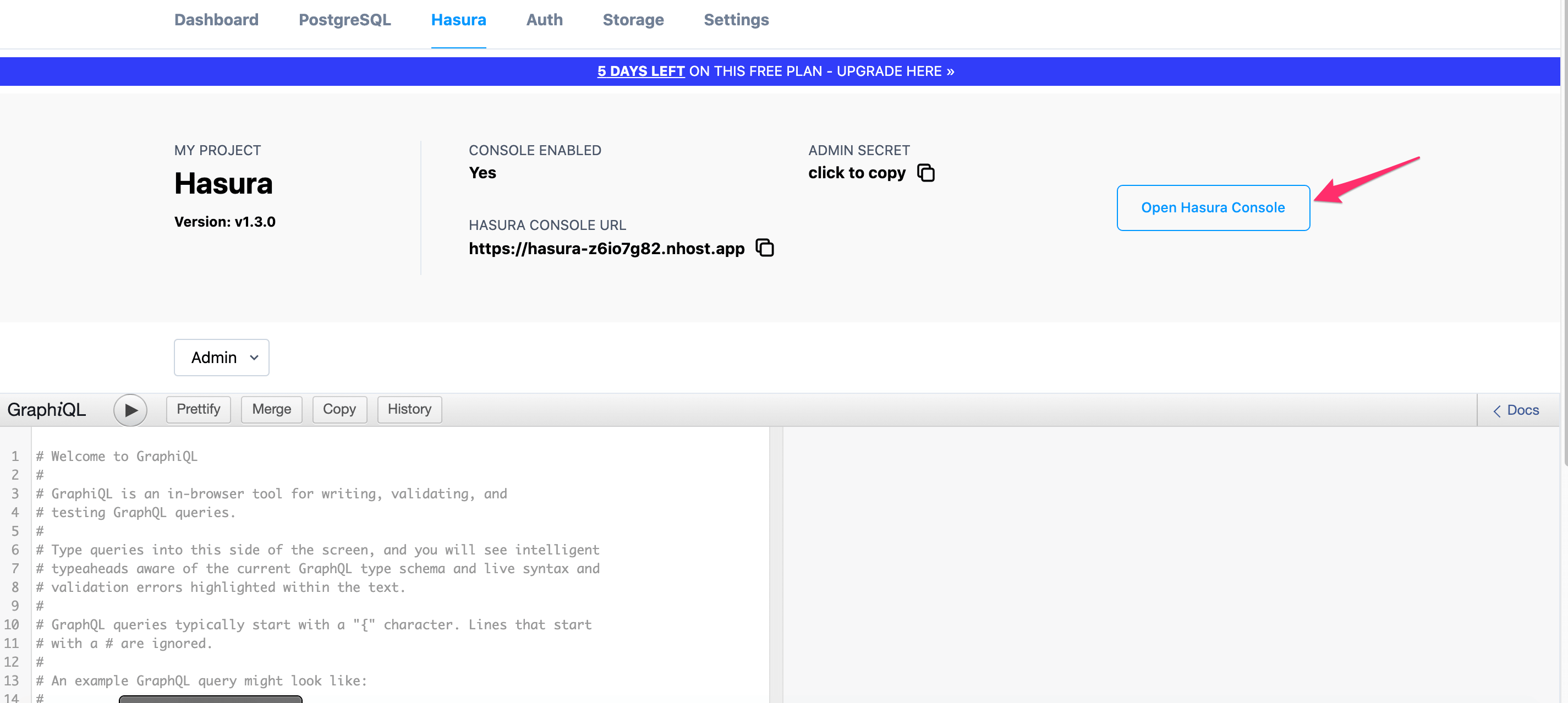
Task: Click inside the GraphiQL query editor
Action: [x=365, y=548]
